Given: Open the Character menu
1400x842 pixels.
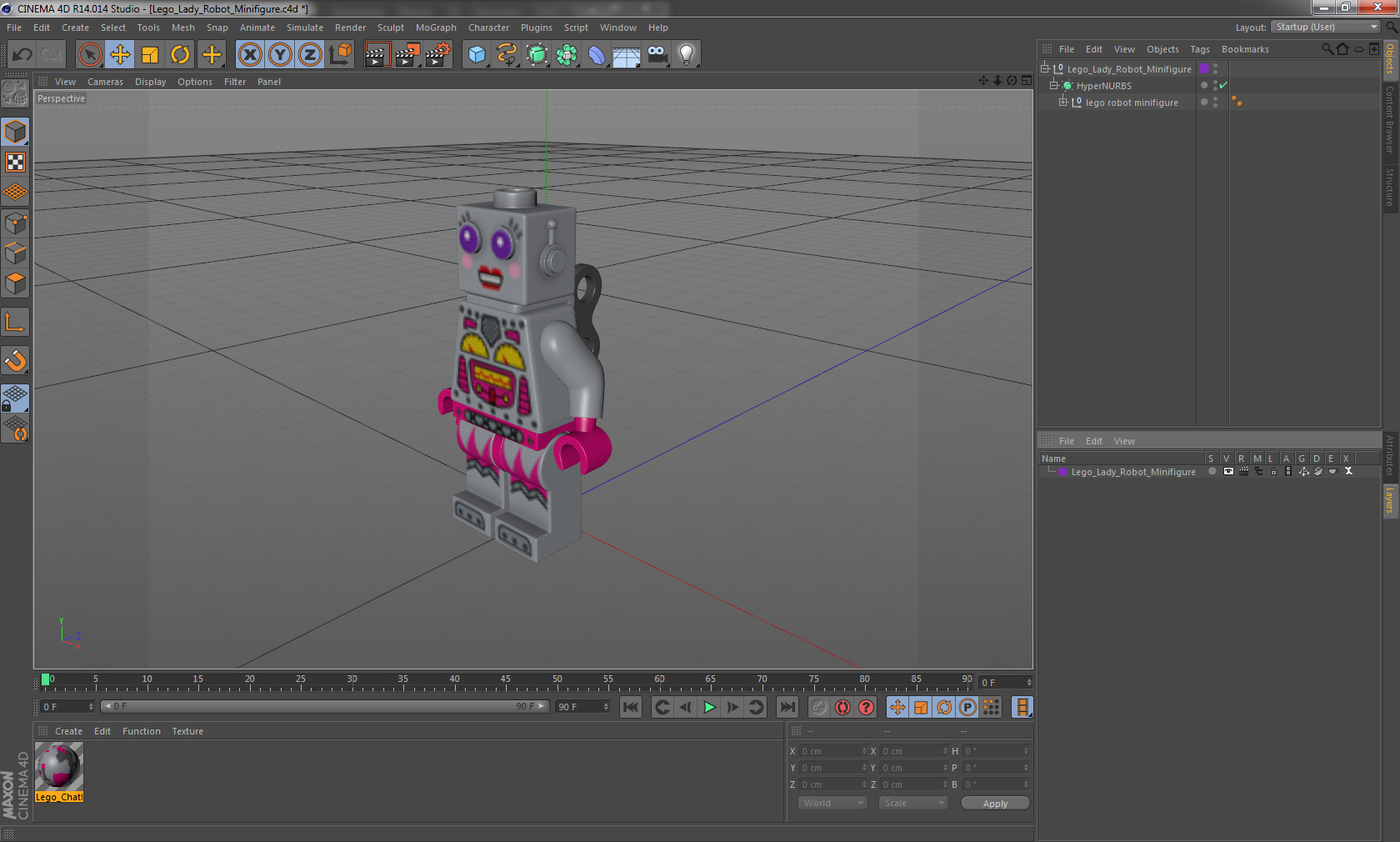Looking at the screenshot, I should [488, 28].
